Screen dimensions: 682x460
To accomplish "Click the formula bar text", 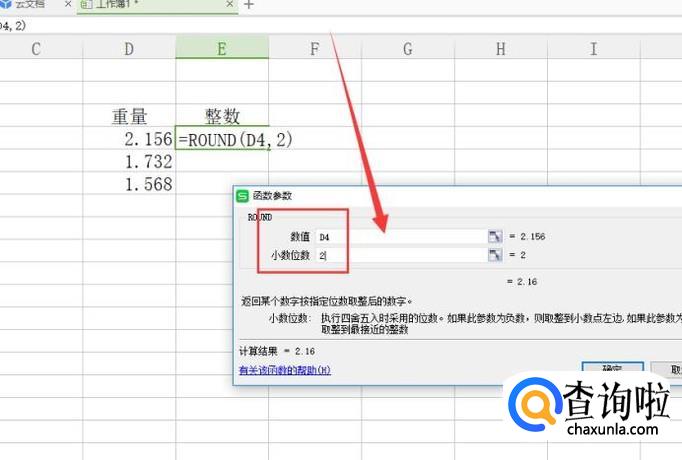I will pos(13,26).
